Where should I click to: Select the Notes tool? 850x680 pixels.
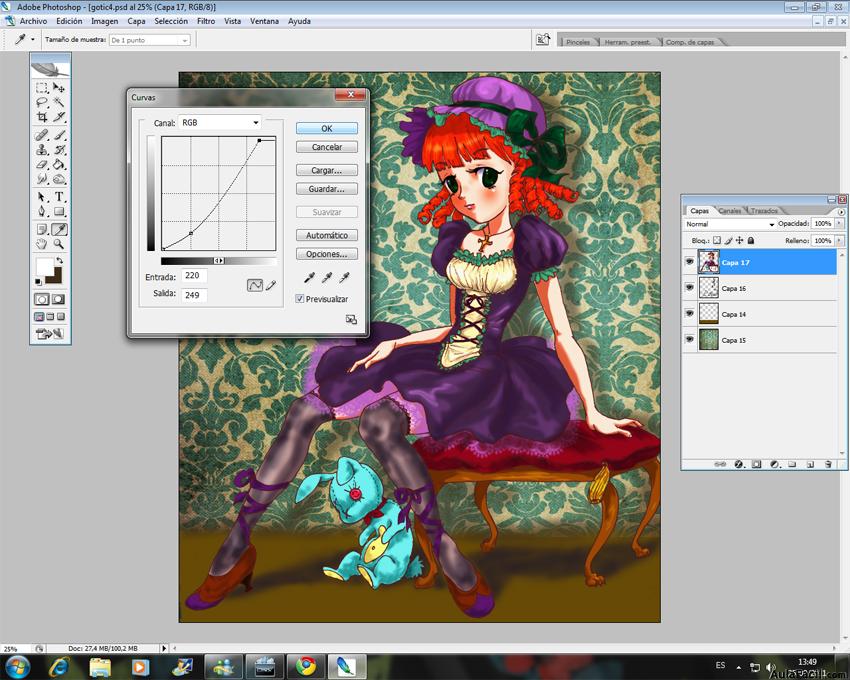coord(42,229)
